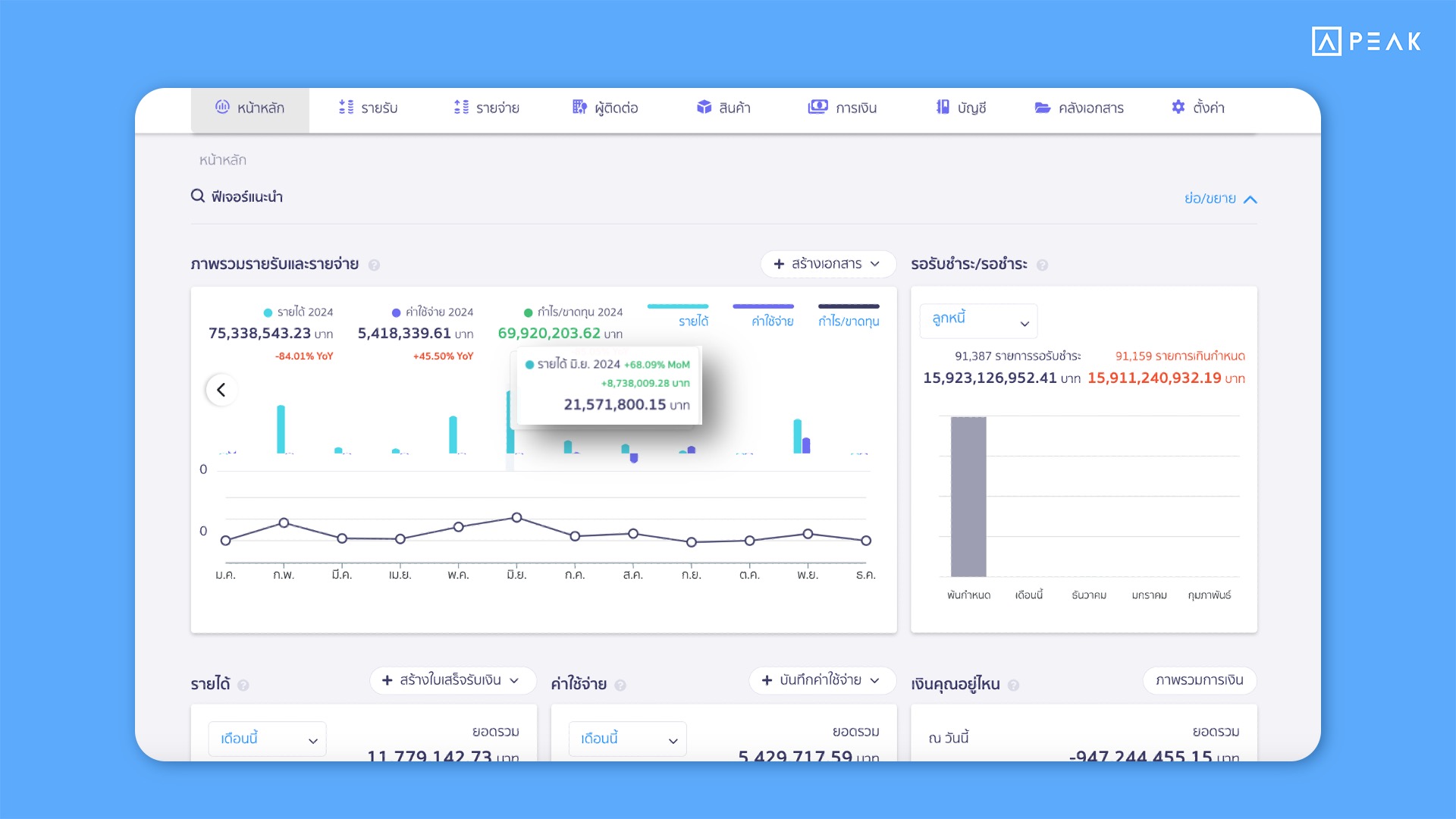
Task: Click the income list icon beside รายรับ
Action: pyautogui.click(x=346, y=107)
